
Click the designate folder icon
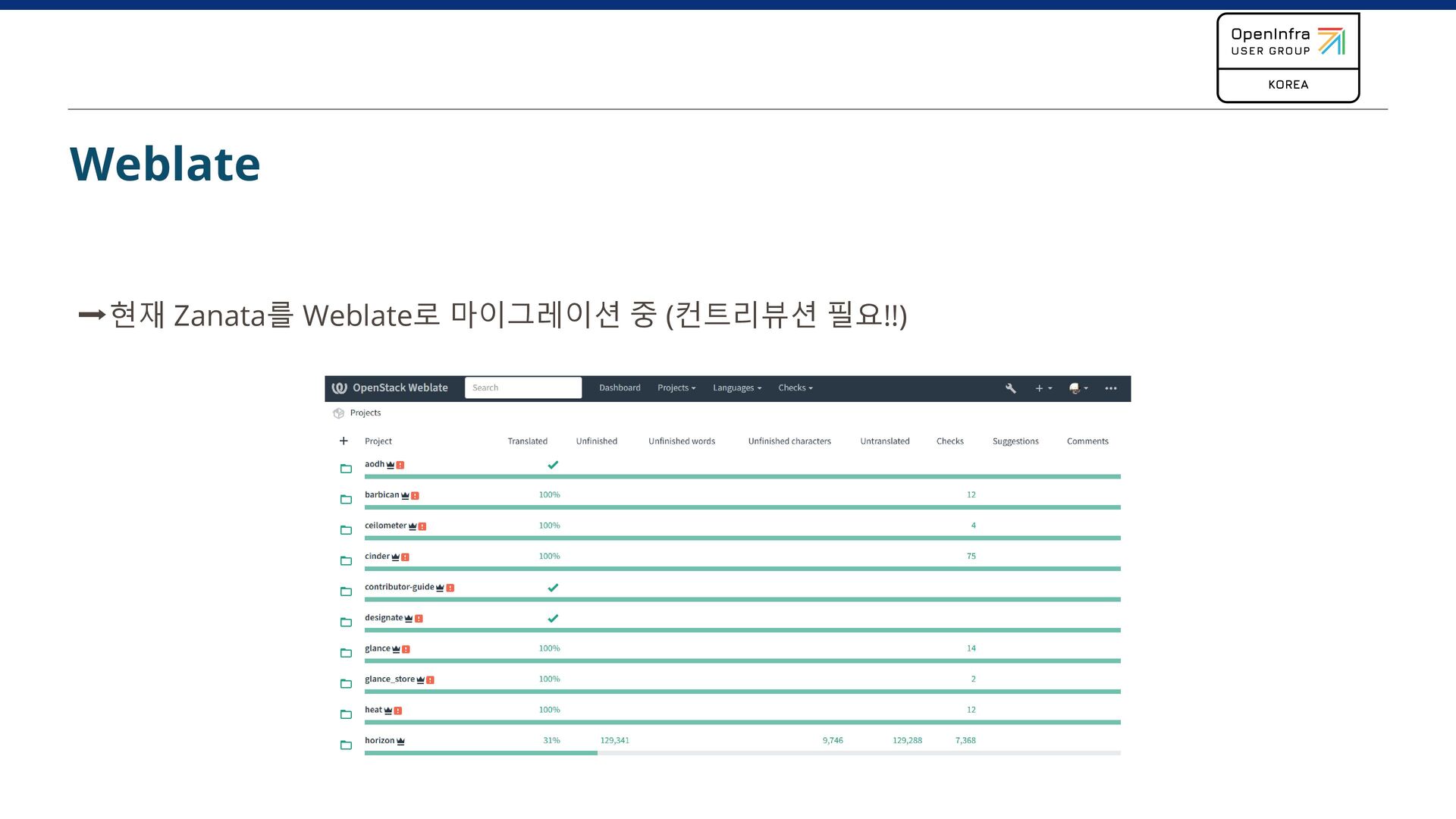click(x=346, y=622)
